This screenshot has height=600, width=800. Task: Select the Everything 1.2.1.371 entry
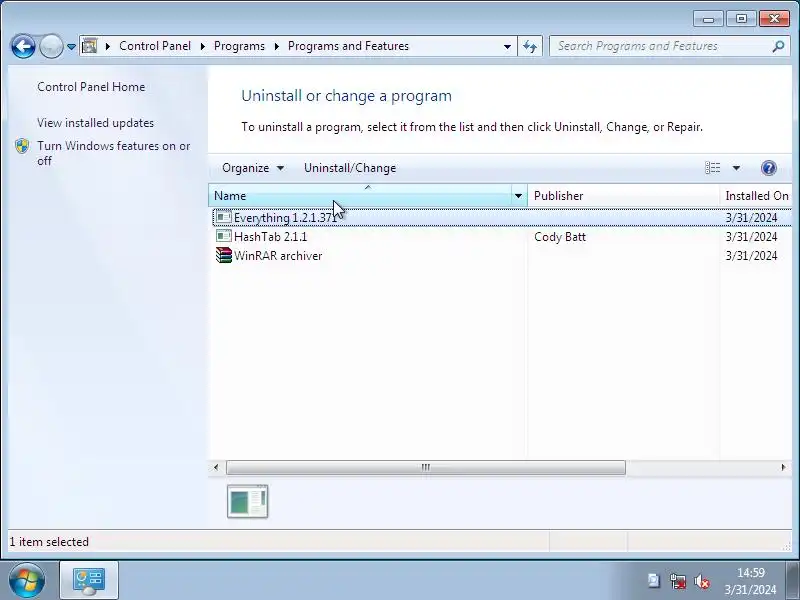point(502,218)
